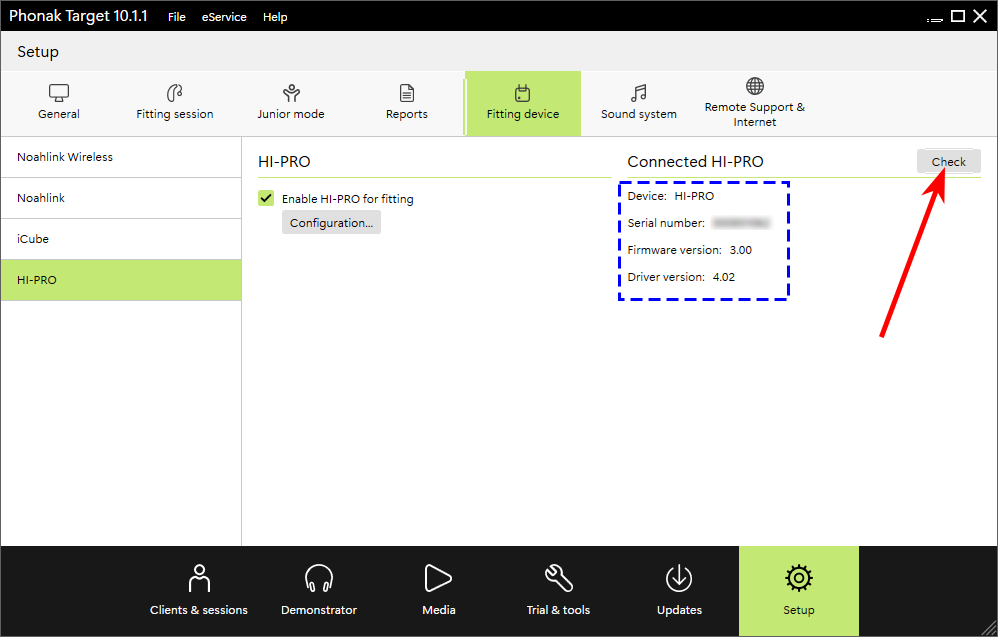Select the Sound system music note icon
This screenshot has width=998, height=637.
click(639, 94)
